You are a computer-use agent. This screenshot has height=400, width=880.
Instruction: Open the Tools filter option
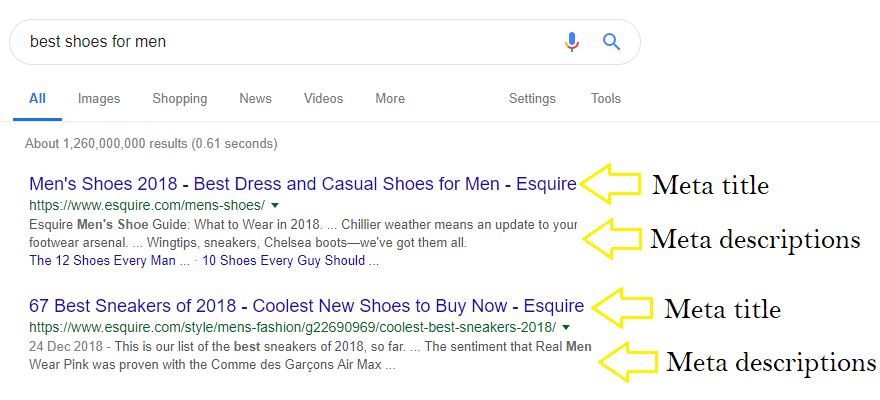coord(606,99)
